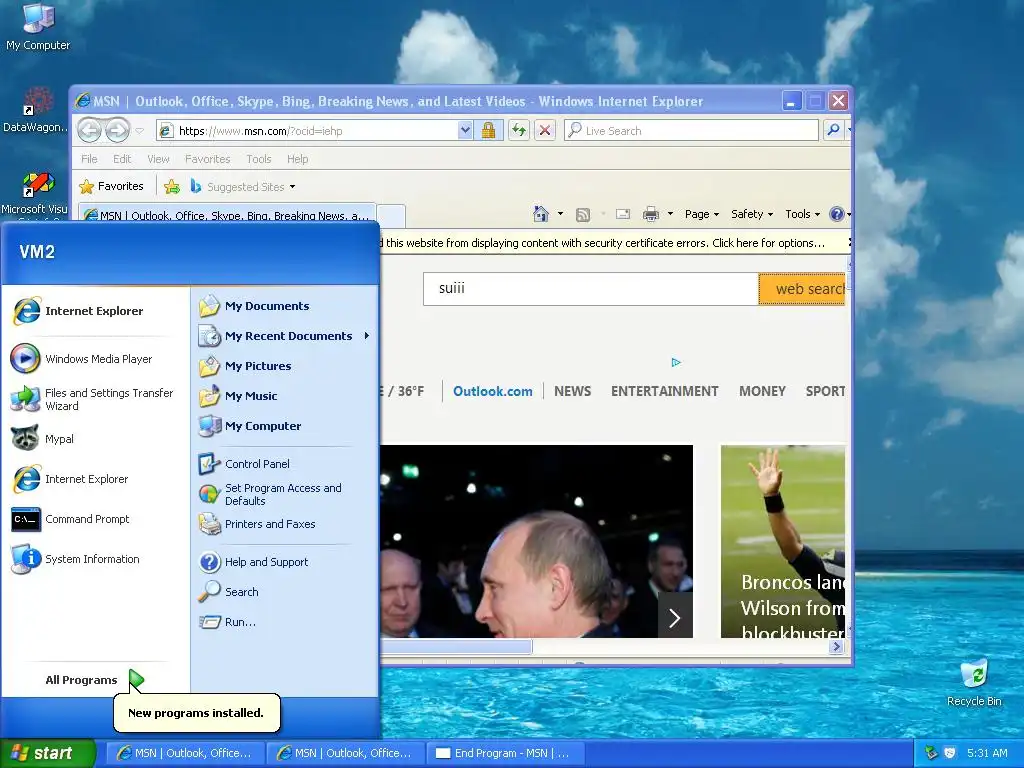Click next arrow on news slideshow
Image resolution: width=1024 pixels, height=768 pixels.
pyautogui.click(x=675, y=616)
